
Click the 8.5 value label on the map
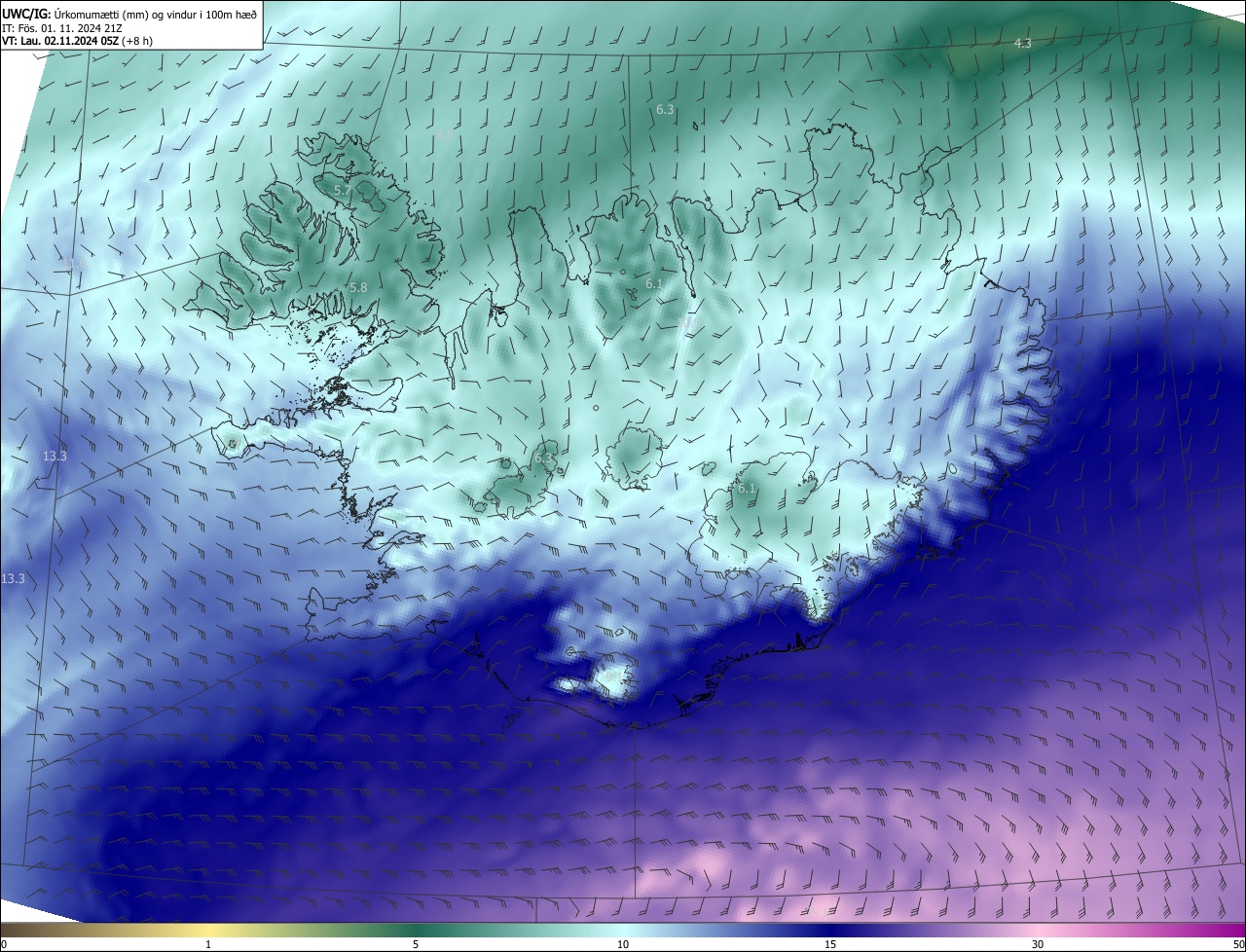click(x=444, y=134)
